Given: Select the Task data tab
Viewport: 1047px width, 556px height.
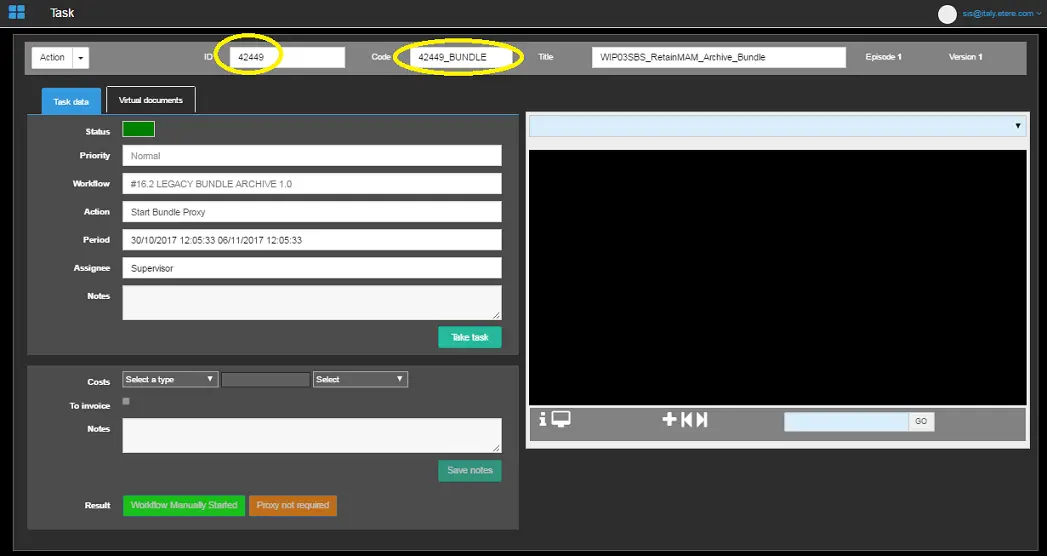Looking at the screenshot, I should (x=71, y=102).
